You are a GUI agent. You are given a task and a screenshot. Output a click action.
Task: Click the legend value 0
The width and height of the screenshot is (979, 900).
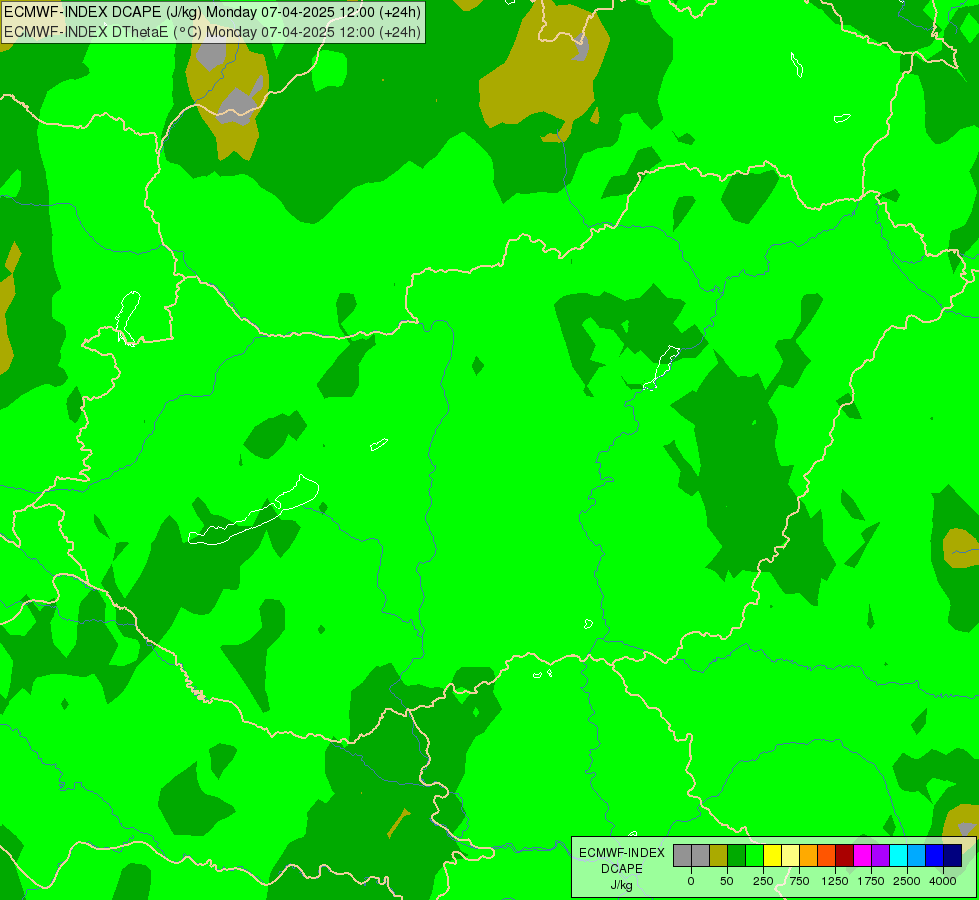pos(691,881)
